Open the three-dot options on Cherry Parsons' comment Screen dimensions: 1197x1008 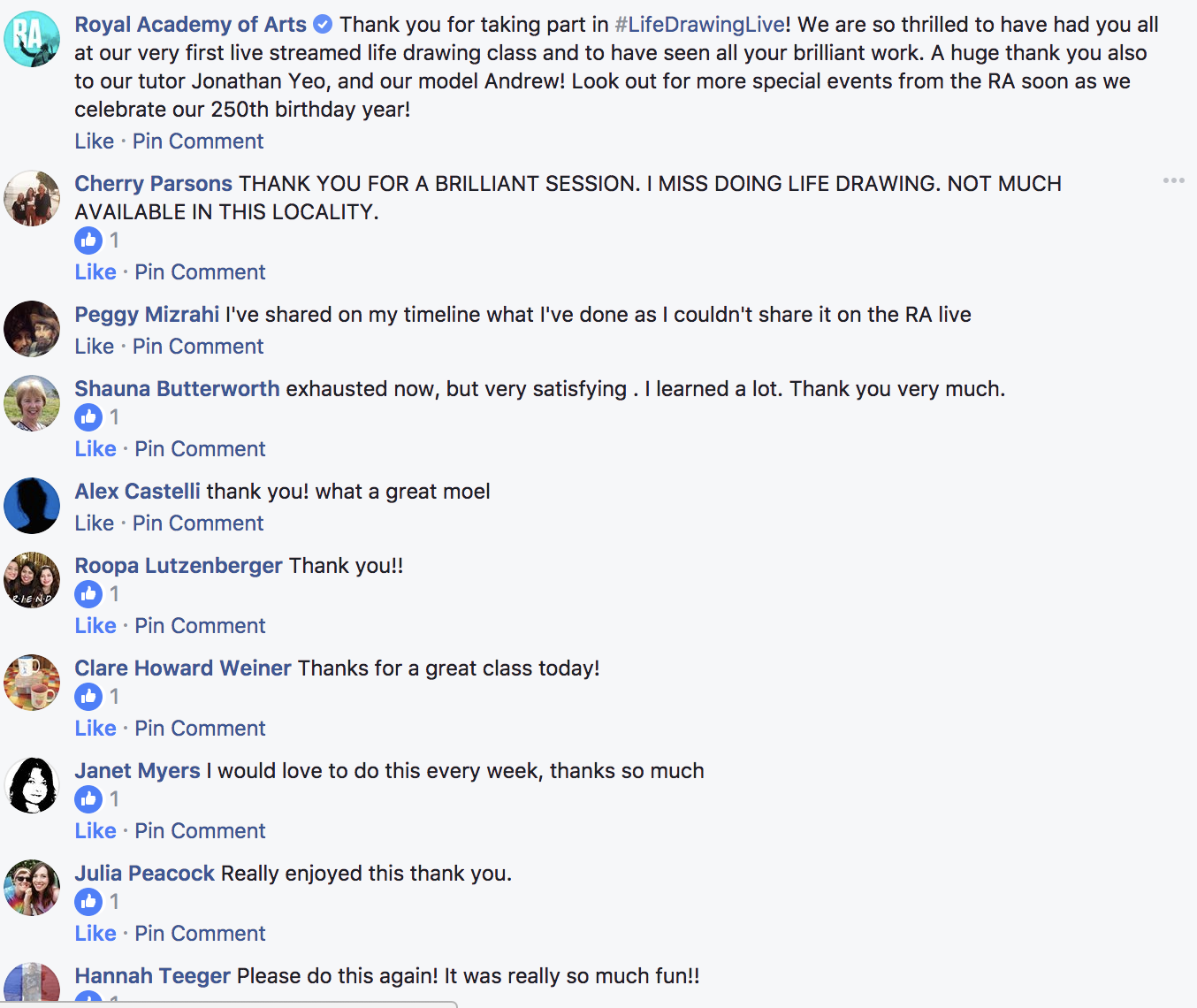[x=1173, y=181]
